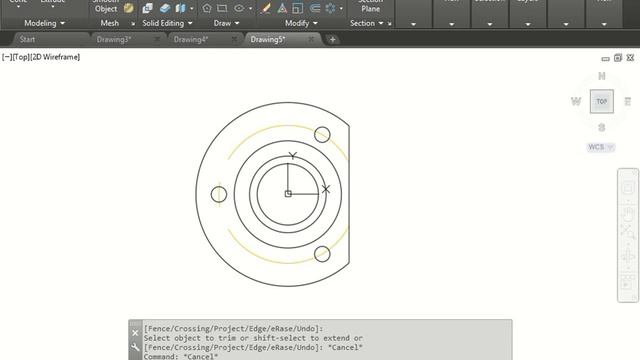Image resolution: width=640 pixels, height=360 pixels.
Task: Click the Section Plane tool
Action: (371, 6)
